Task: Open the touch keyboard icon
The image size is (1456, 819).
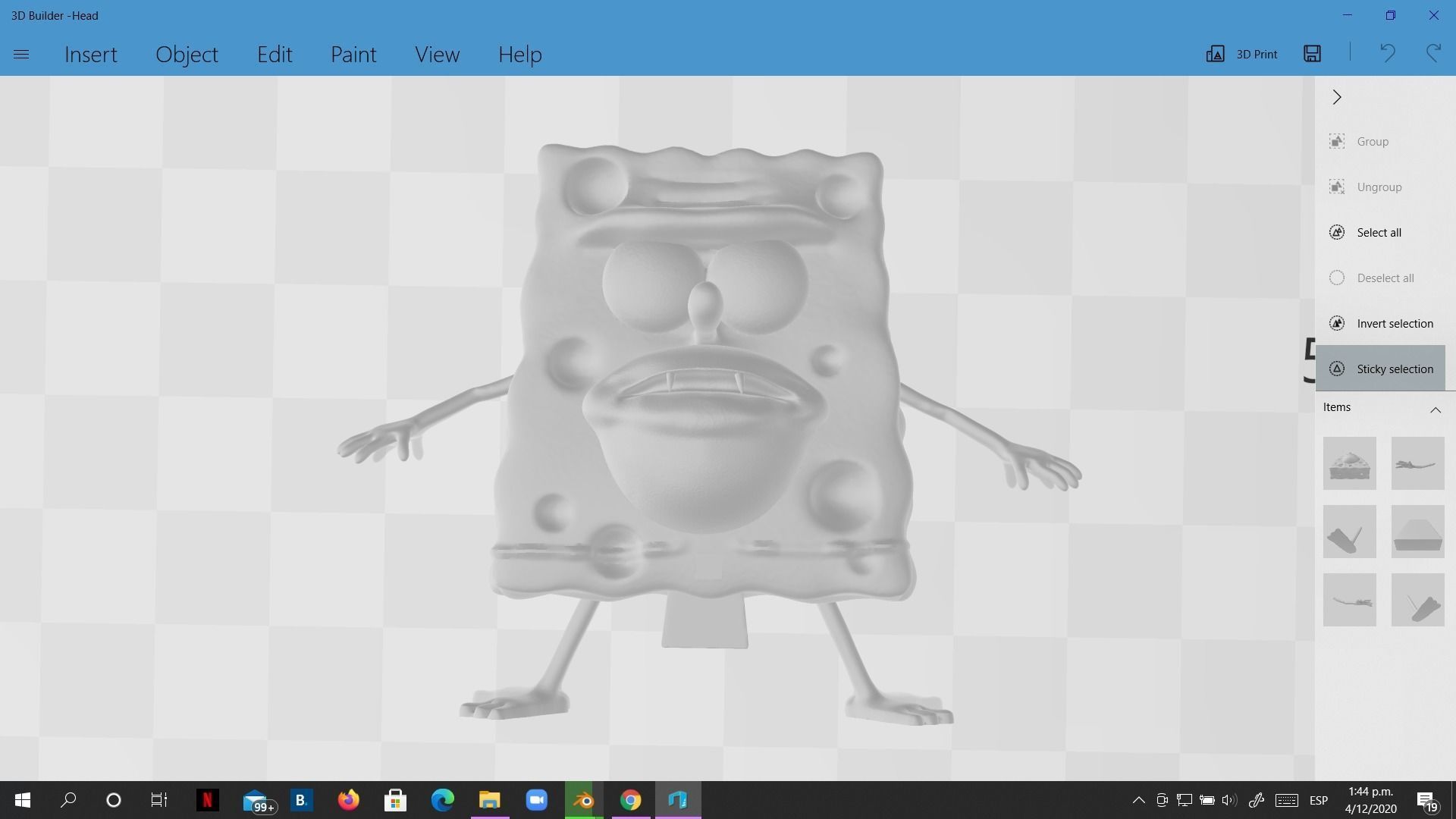Action: (x=1286, y=800)
